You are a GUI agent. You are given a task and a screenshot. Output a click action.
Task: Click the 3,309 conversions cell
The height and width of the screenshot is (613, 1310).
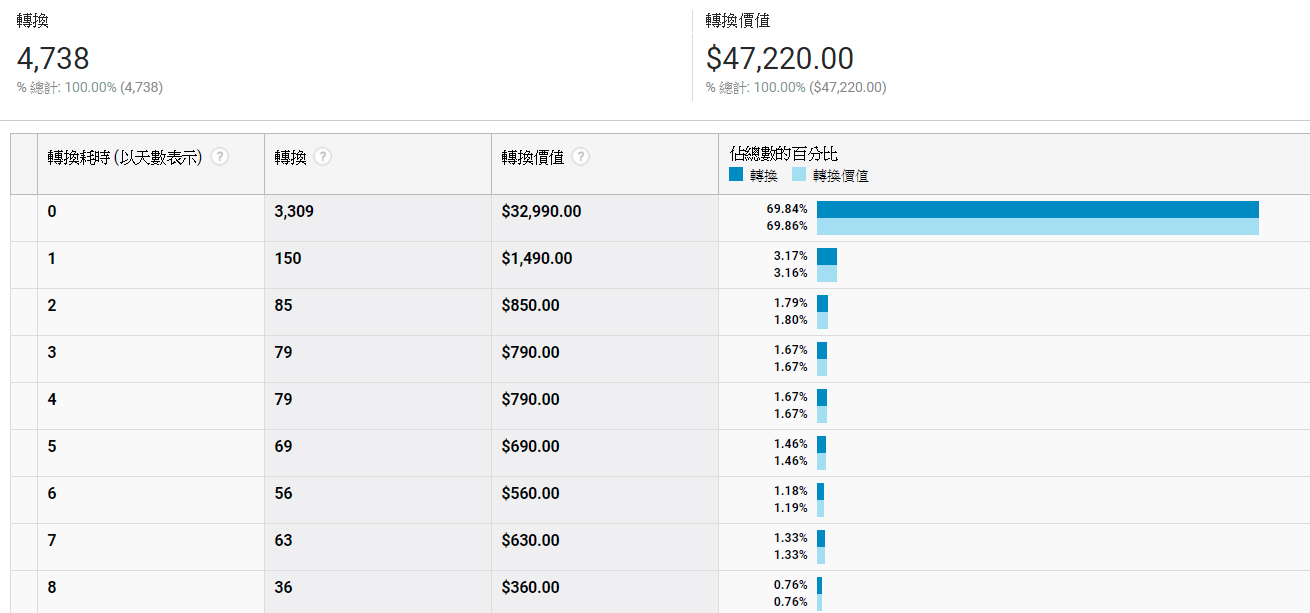tap(294, 212)
